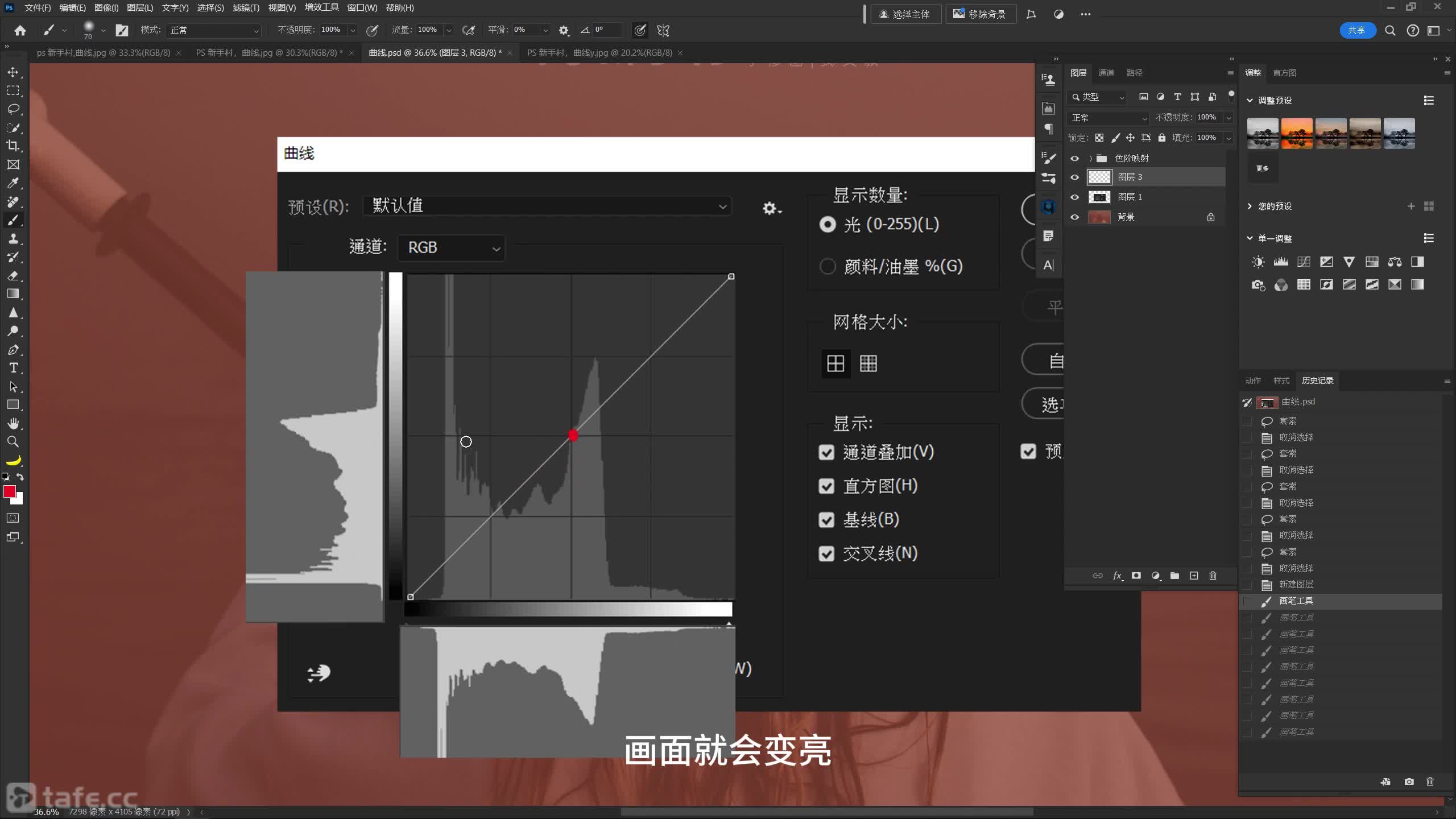
Task: Select the 颜料/油墨 %(G) radio button
Action: point(828,266)
